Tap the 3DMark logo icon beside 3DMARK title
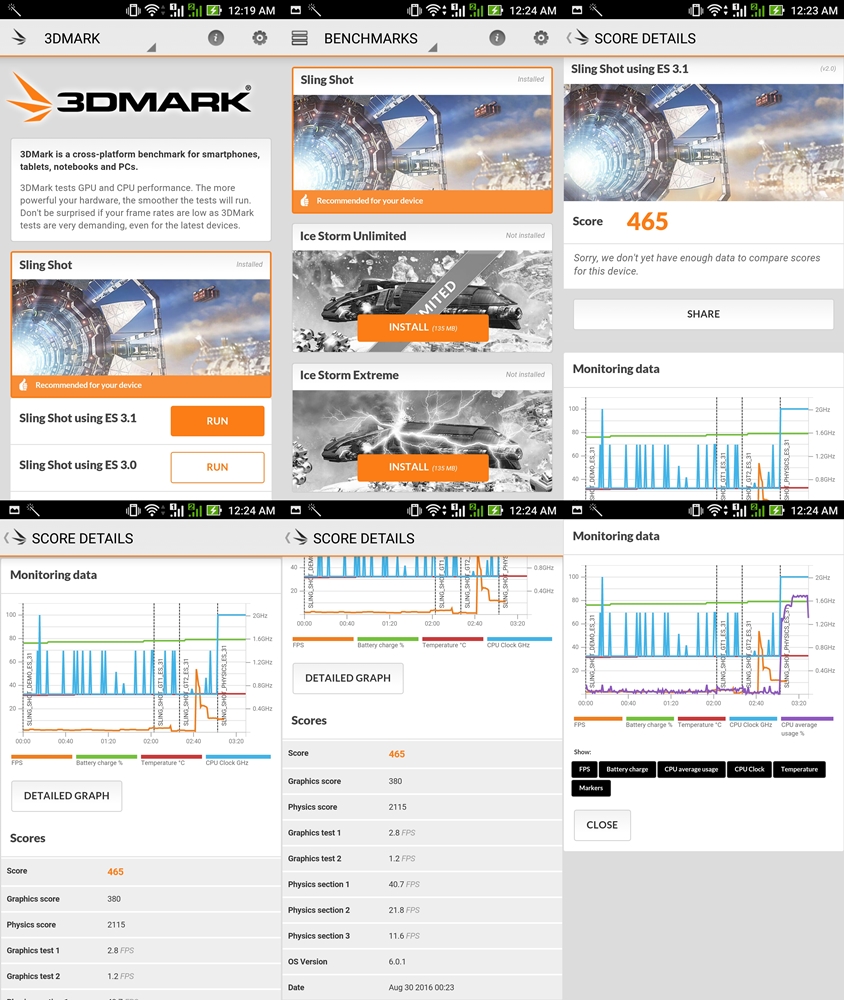 pyautogui.click(x=19, y=39)
